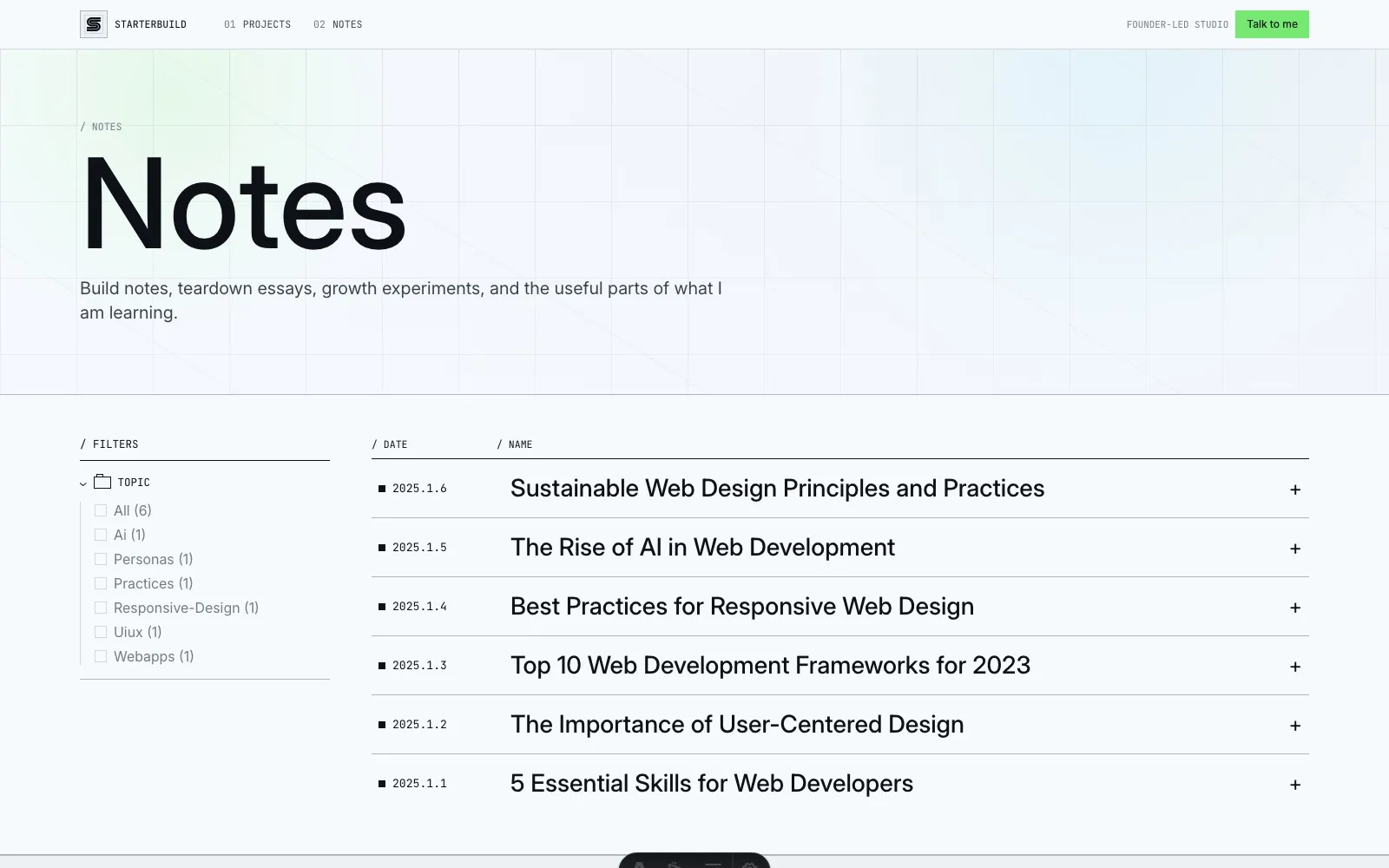Open plus icon on Top 10 Frameworks row
Viewport: 1389px width, 868px height.
pos(1294,667)
